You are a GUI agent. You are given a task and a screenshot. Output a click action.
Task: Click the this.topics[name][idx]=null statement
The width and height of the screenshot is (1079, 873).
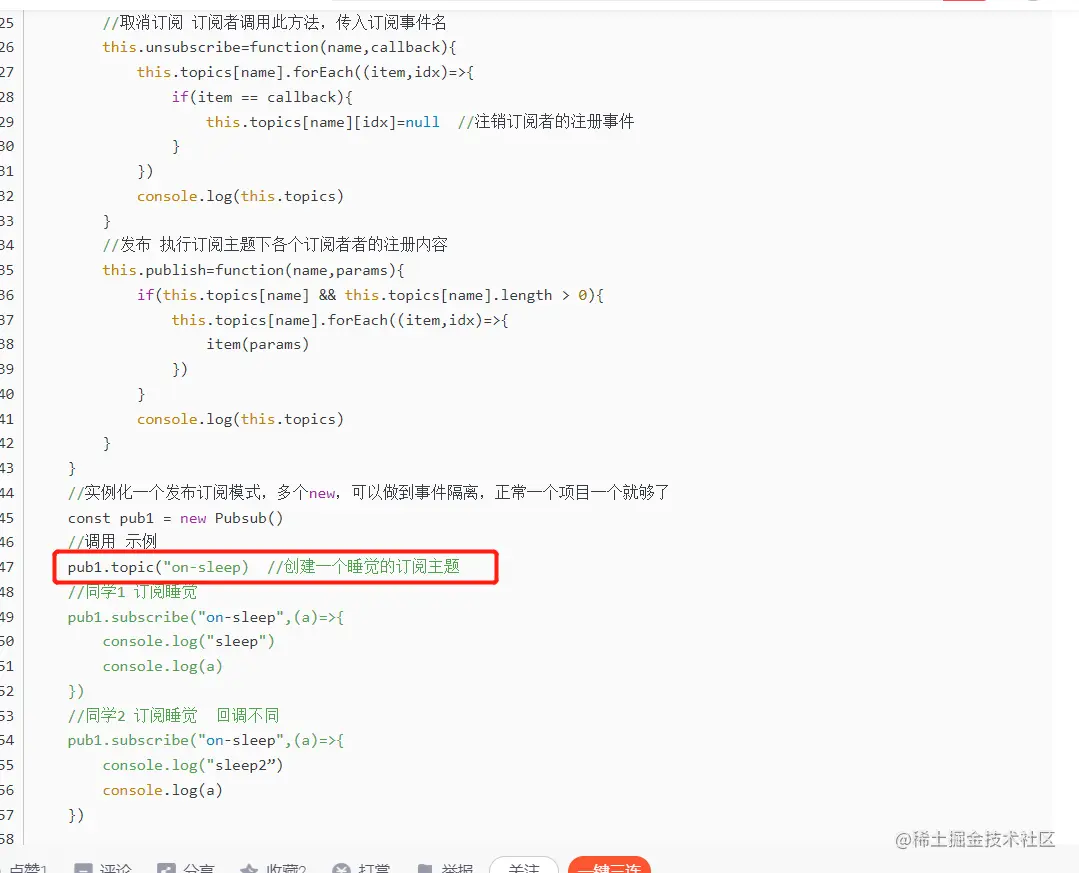(x=323, y=122)
